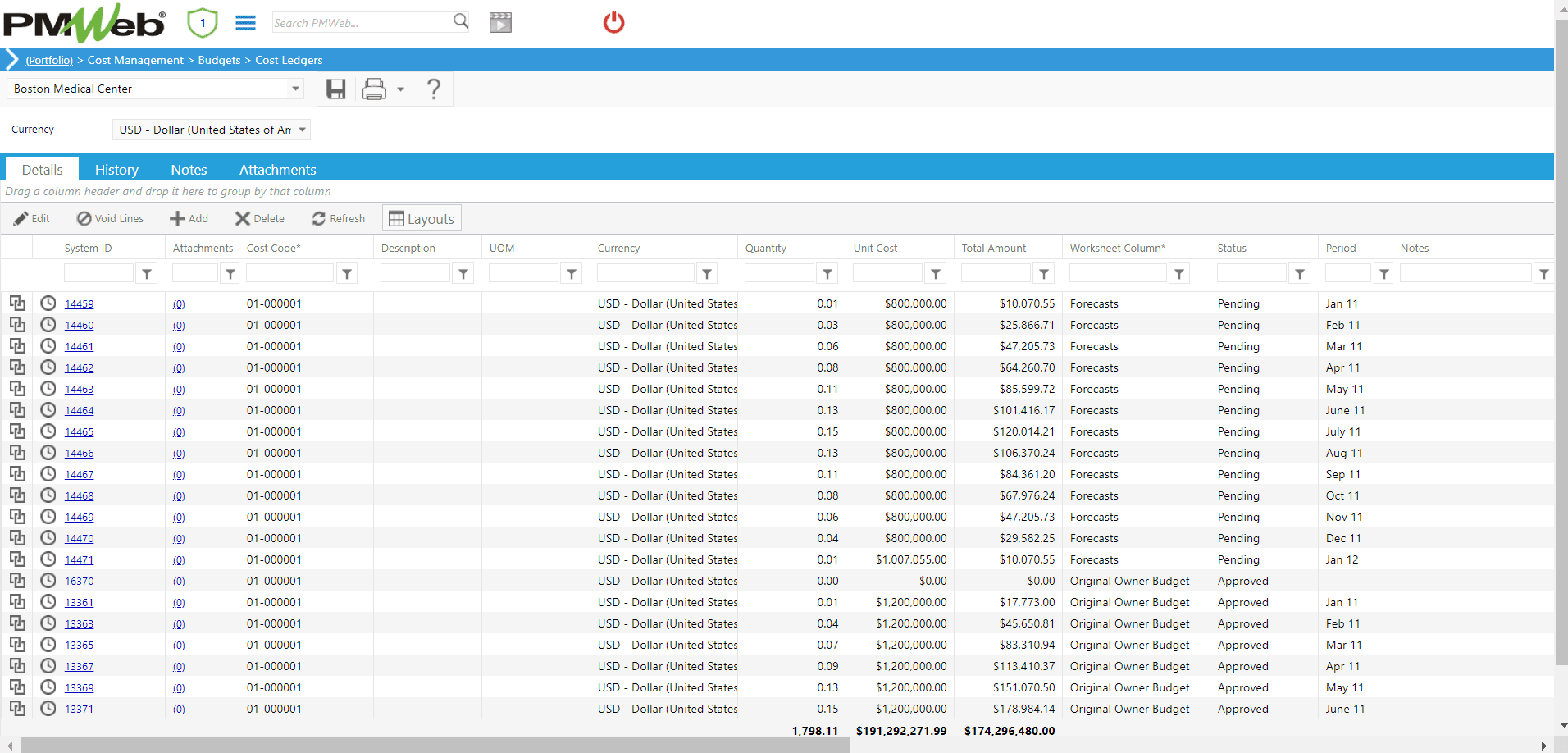Click Cost Code column filter icon
Screen dimensions: 1568x753
tap(347, 274)
